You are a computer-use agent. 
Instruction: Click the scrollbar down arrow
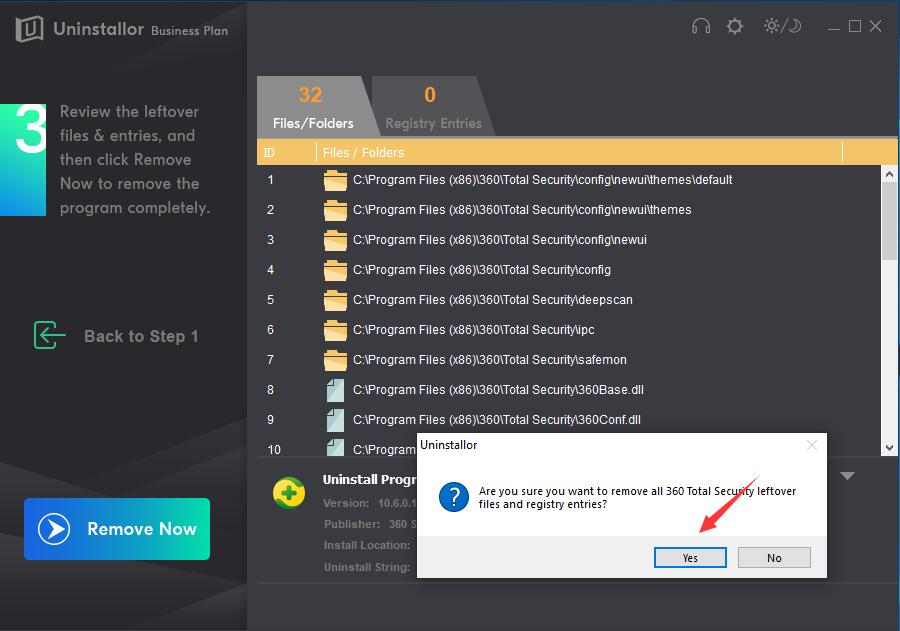tap(889, 449)
